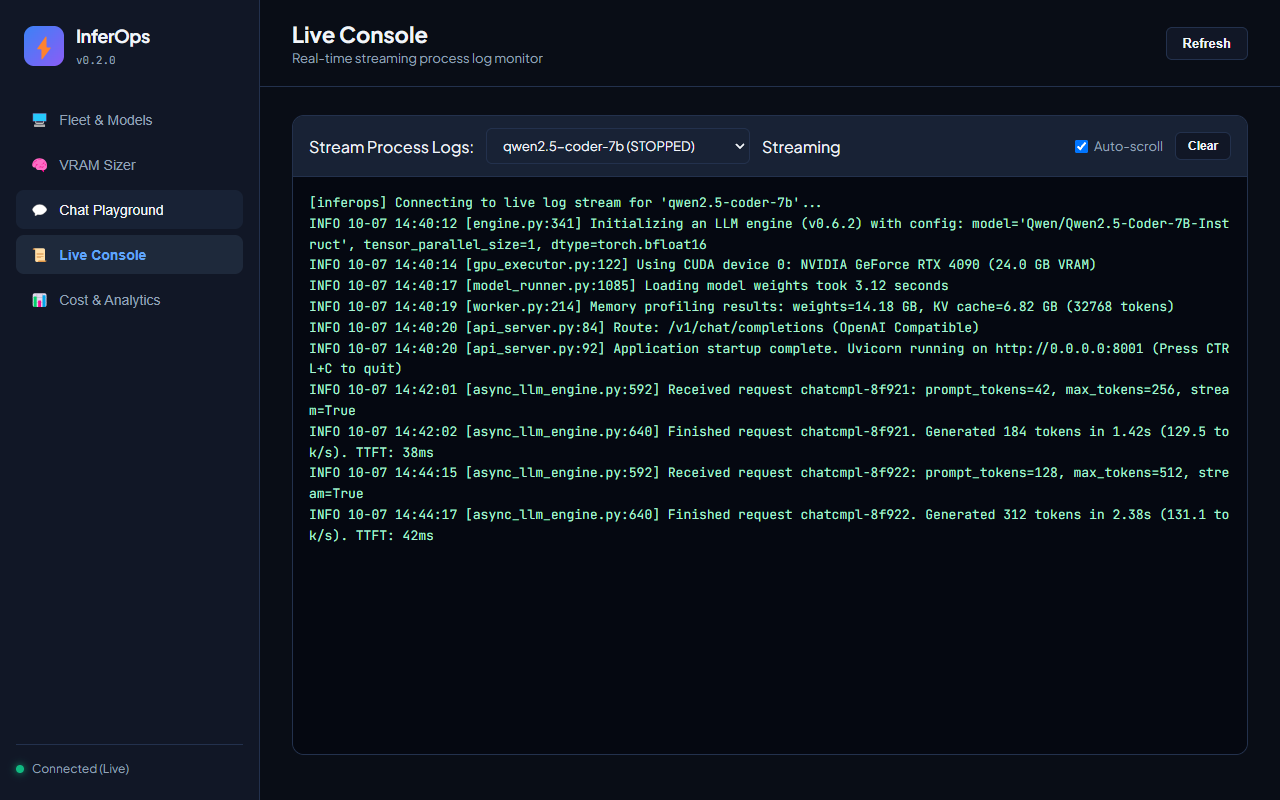Screen dimensions: 1280x800
Task: Click the gpu_executor.py CUDA device log line
Action: click(x=703, y=265)
